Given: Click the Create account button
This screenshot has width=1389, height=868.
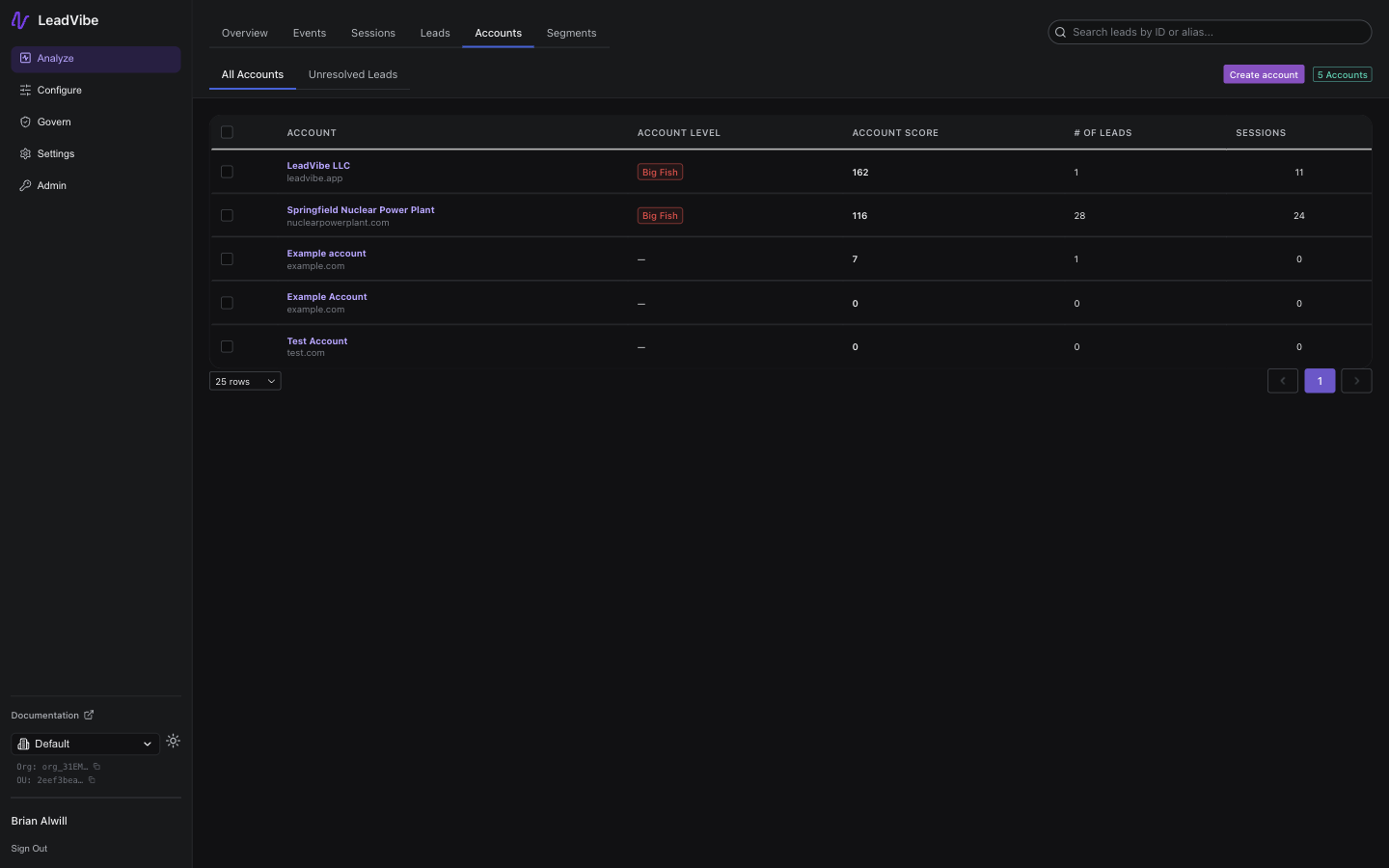Looking at the screenshot, I should point(1264,74).
